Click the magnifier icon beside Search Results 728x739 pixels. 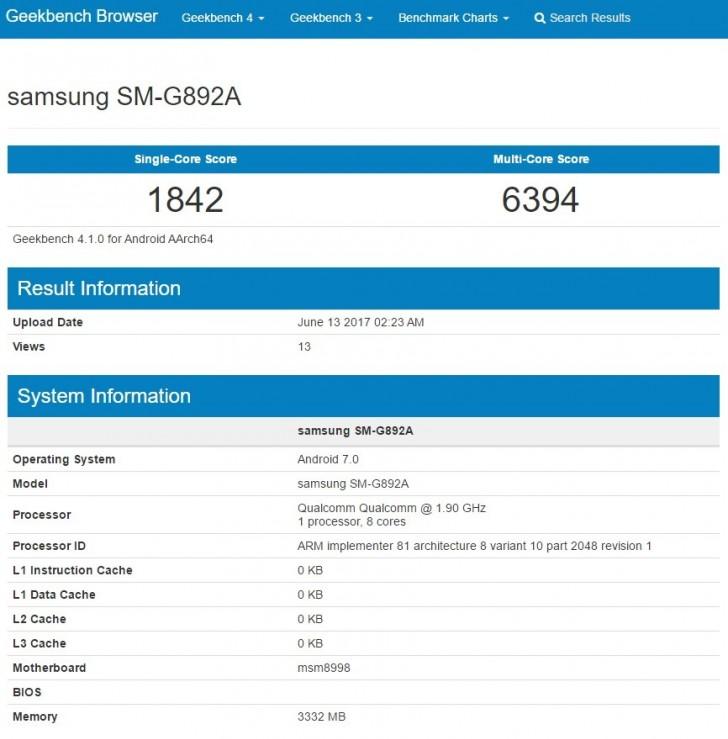click(540, 18)
